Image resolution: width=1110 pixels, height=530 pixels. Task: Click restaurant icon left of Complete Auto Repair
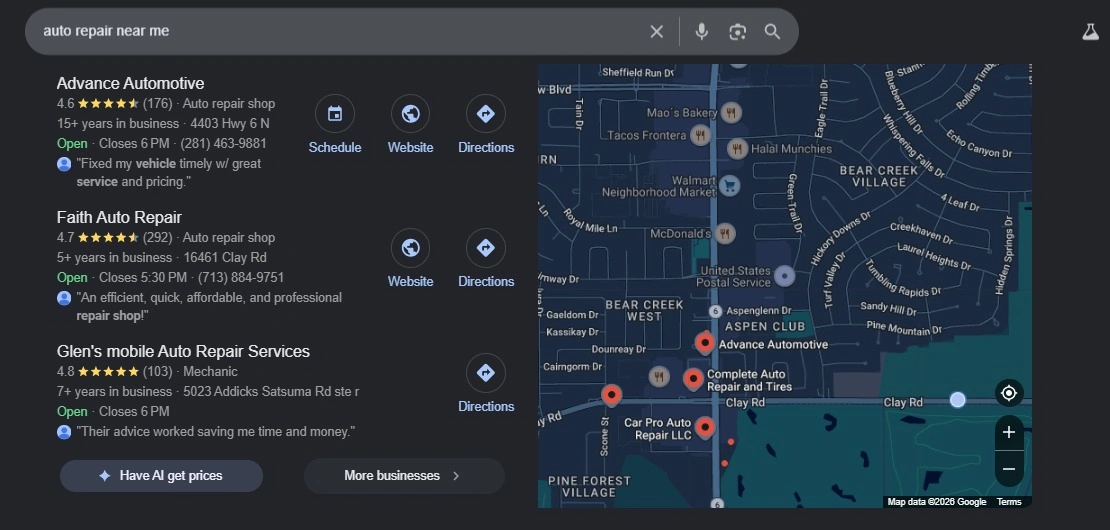coord(659,376)
